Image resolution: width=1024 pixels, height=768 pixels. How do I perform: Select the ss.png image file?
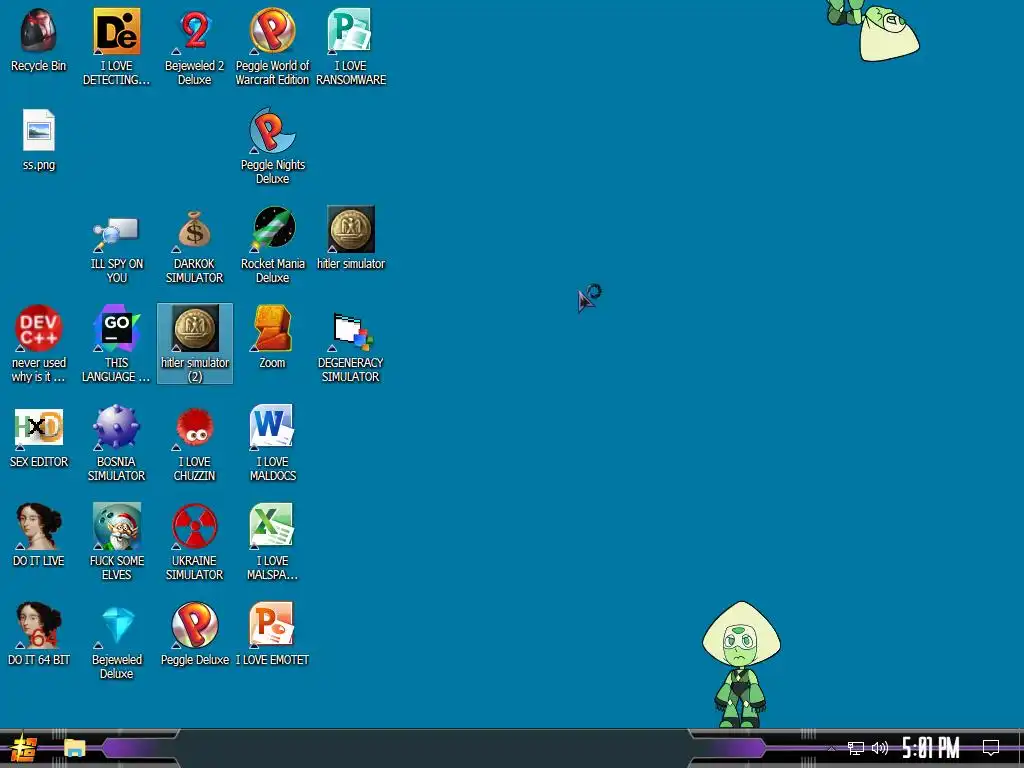coord(39,140)
